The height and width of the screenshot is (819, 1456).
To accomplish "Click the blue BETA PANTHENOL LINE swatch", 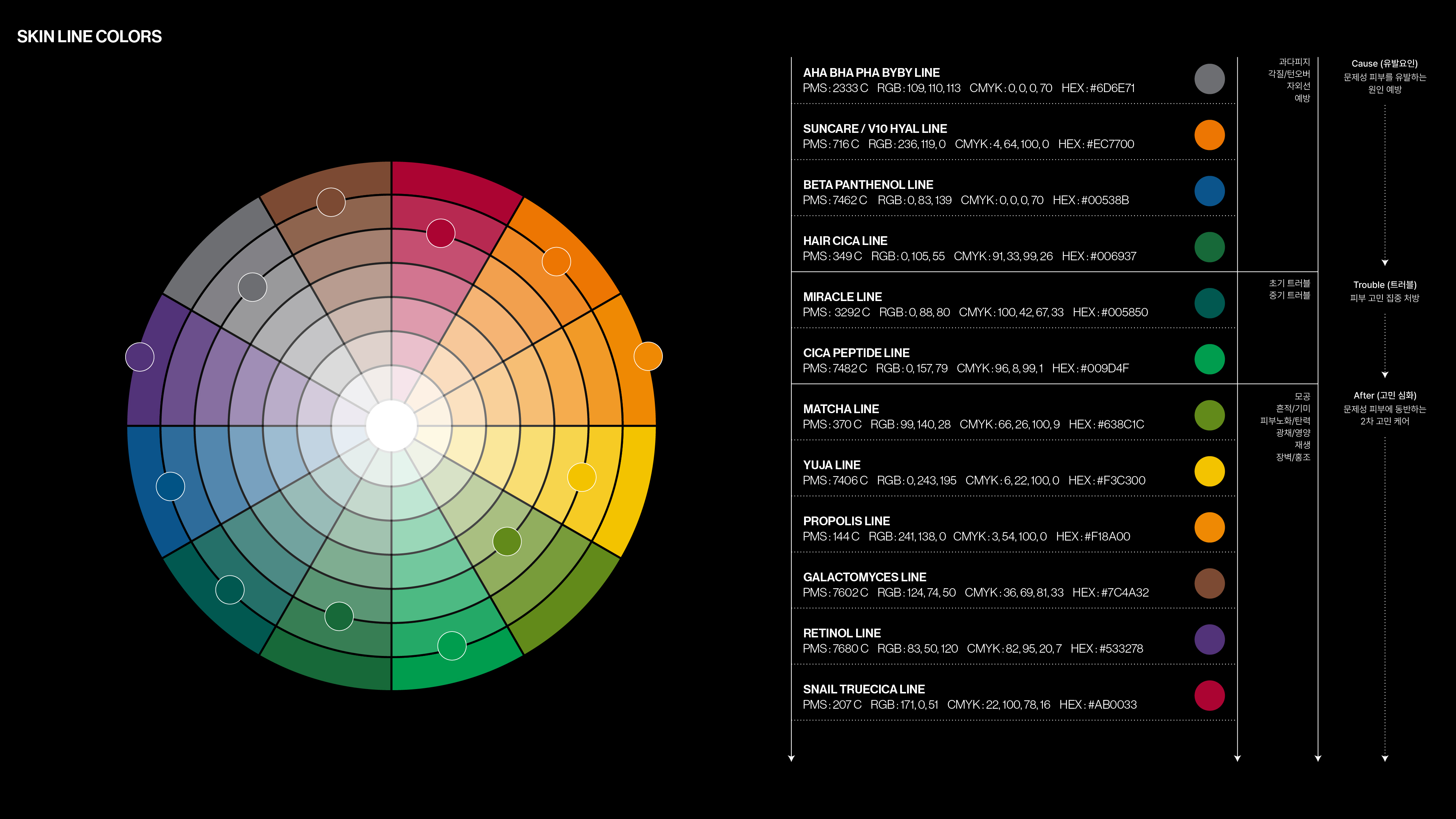I will point(1209,191).
